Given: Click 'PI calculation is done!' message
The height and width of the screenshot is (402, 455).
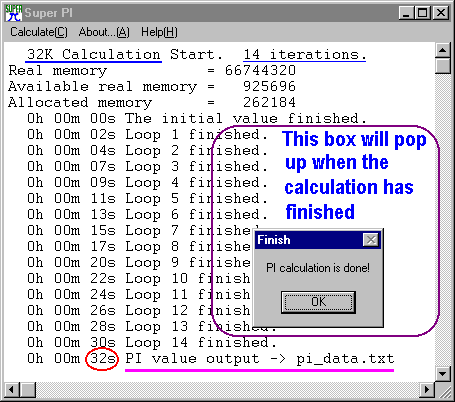Looking at the screenshot, I should 318,268.
